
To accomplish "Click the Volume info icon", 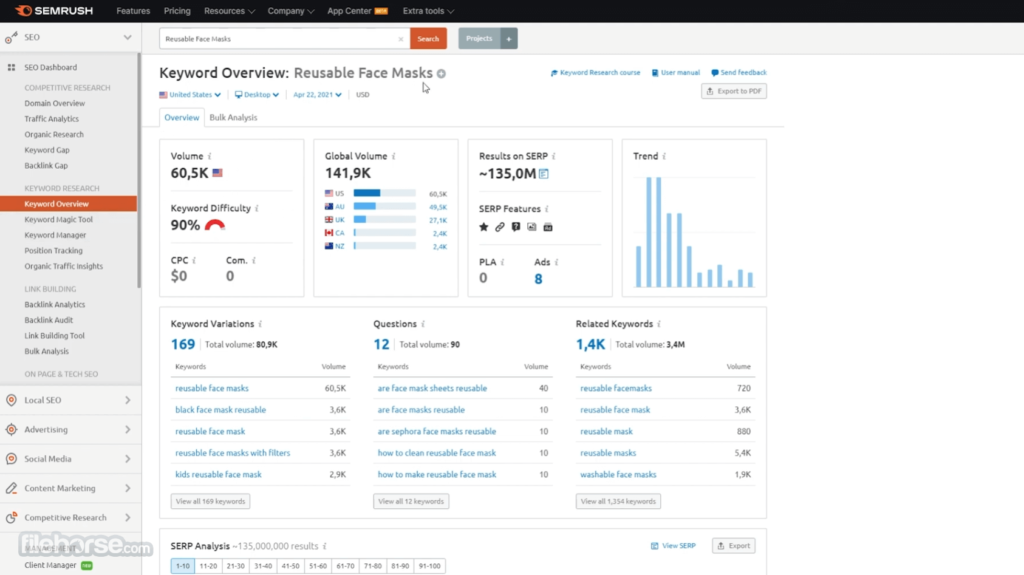I will [x=210, y=157].
